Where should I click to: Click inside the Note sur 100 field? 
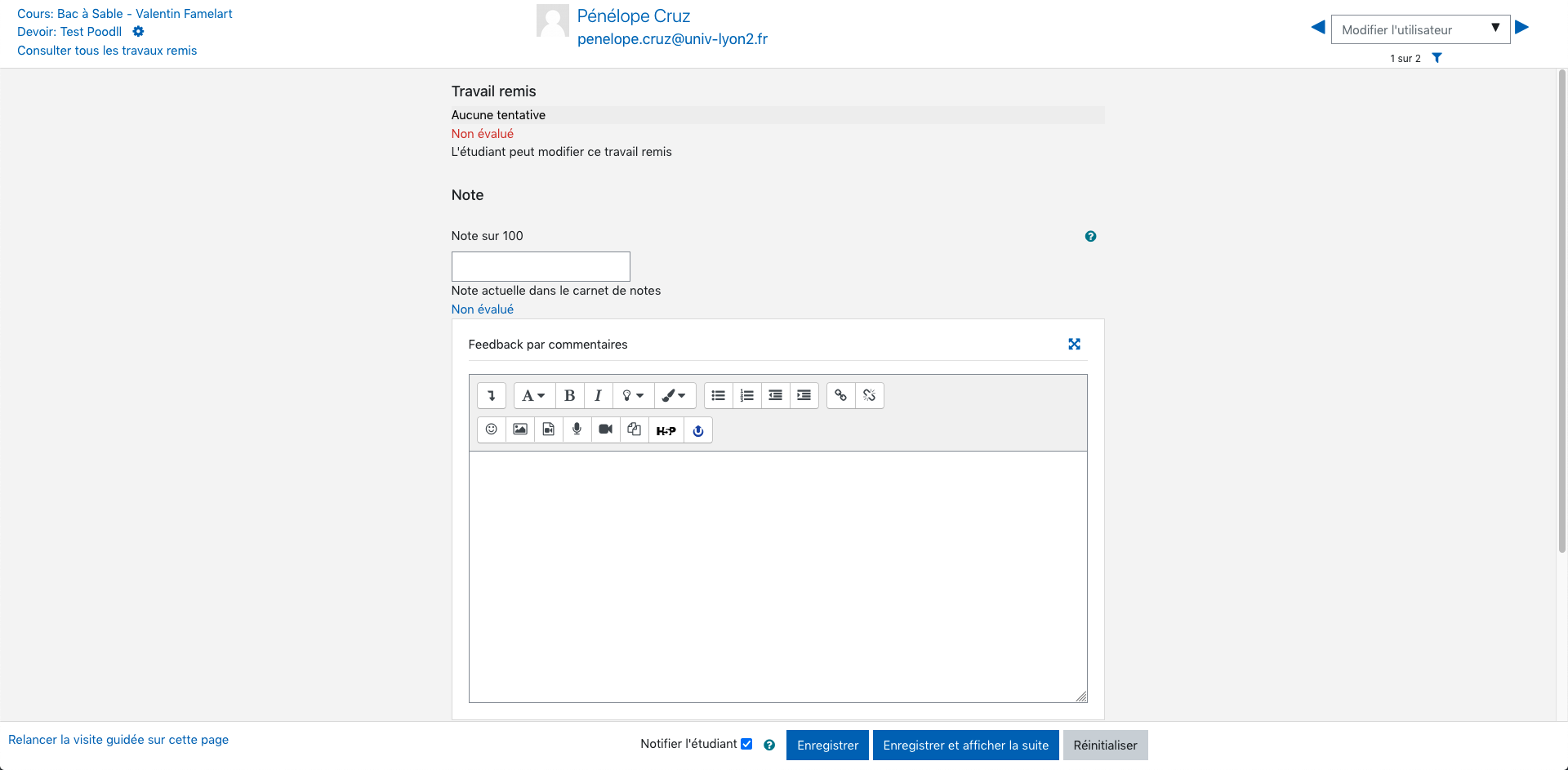pyautogui.click(x=540, y=266)
